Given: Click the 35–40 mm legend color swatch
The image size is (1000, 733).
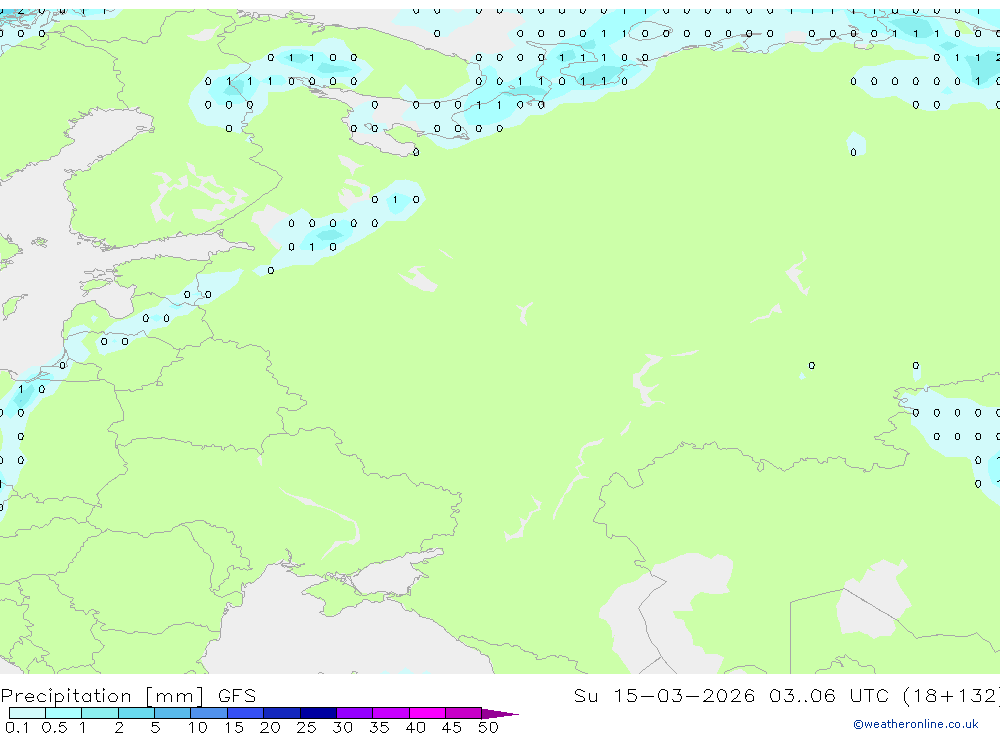Looking at the screenshot, I should coord(391,713).
